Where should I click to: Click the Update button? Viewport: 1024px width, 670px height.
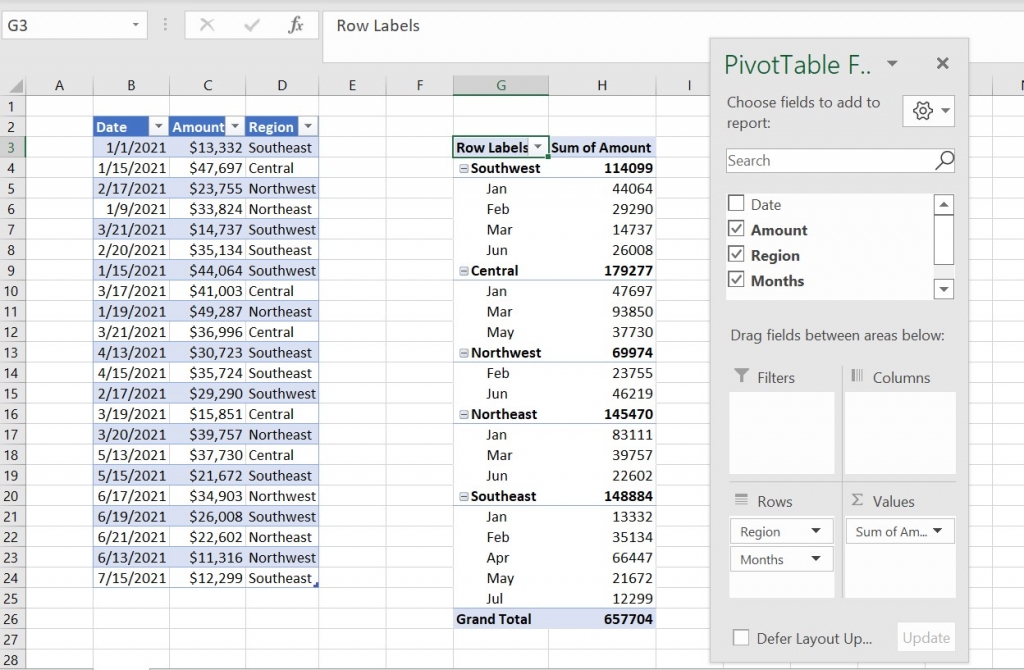(x=925, y=637)
